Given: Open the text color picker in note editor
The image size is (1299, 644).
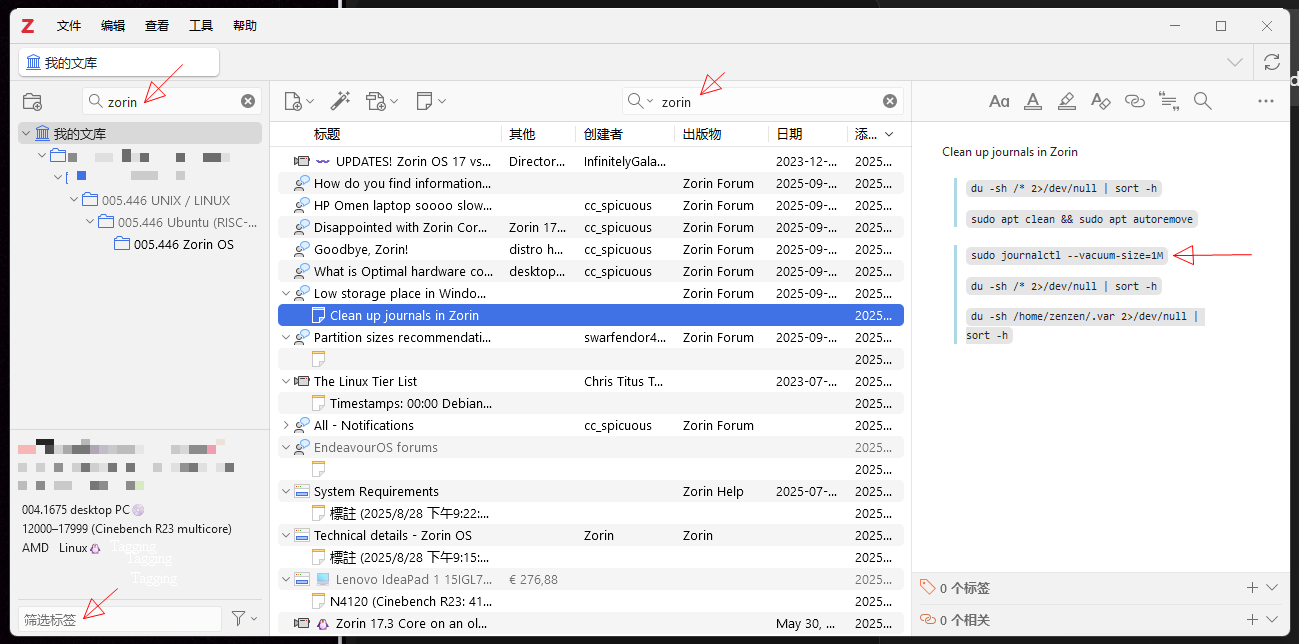Looking at the screenshot, I should coord(1033,101).
